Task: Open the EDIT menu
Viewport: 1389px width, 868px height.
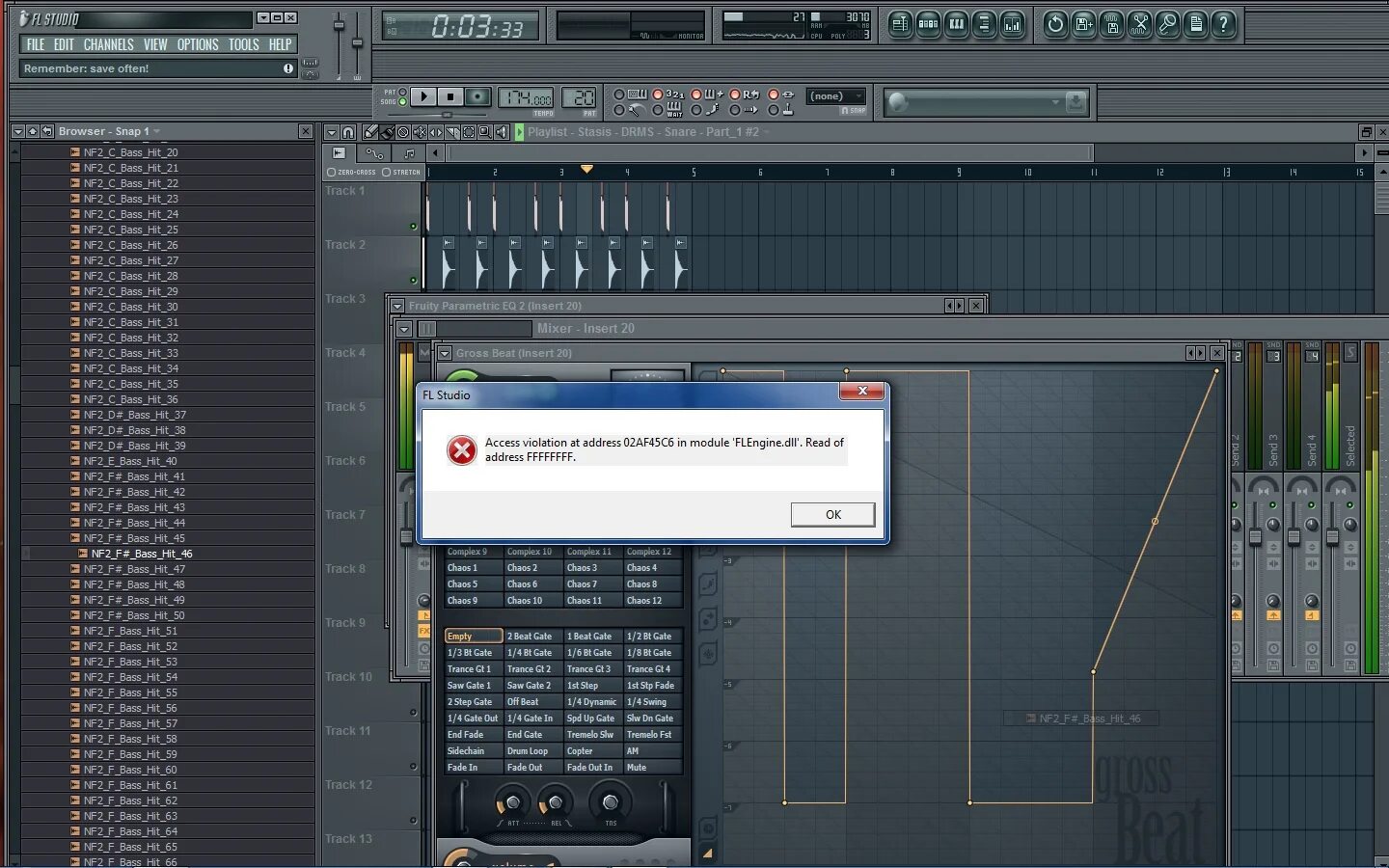Action: (64, 44)
